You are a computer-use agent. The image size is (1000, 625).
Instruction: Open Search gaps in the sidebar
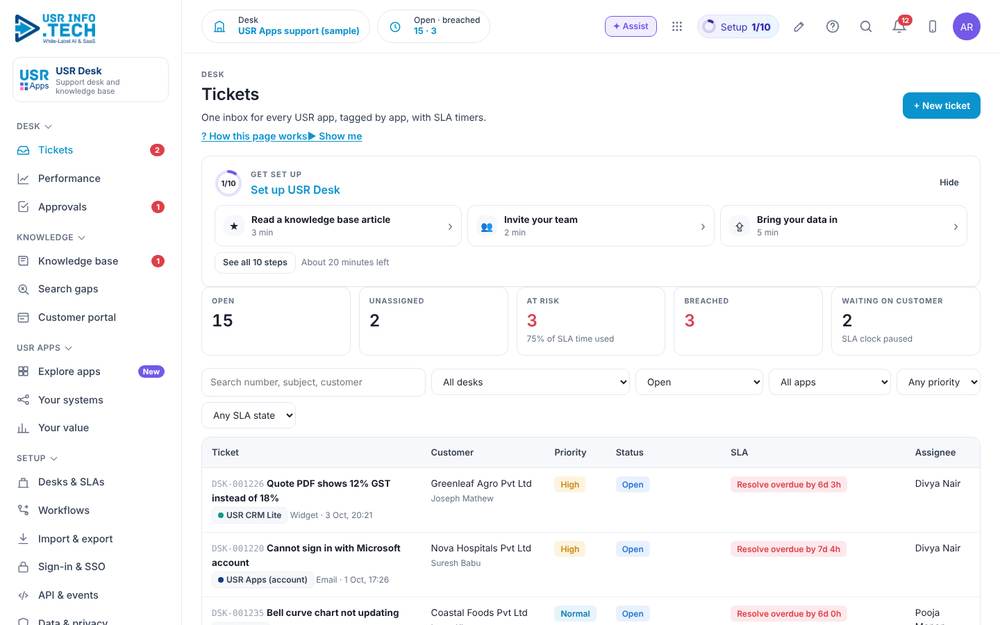tap(91, 289)
